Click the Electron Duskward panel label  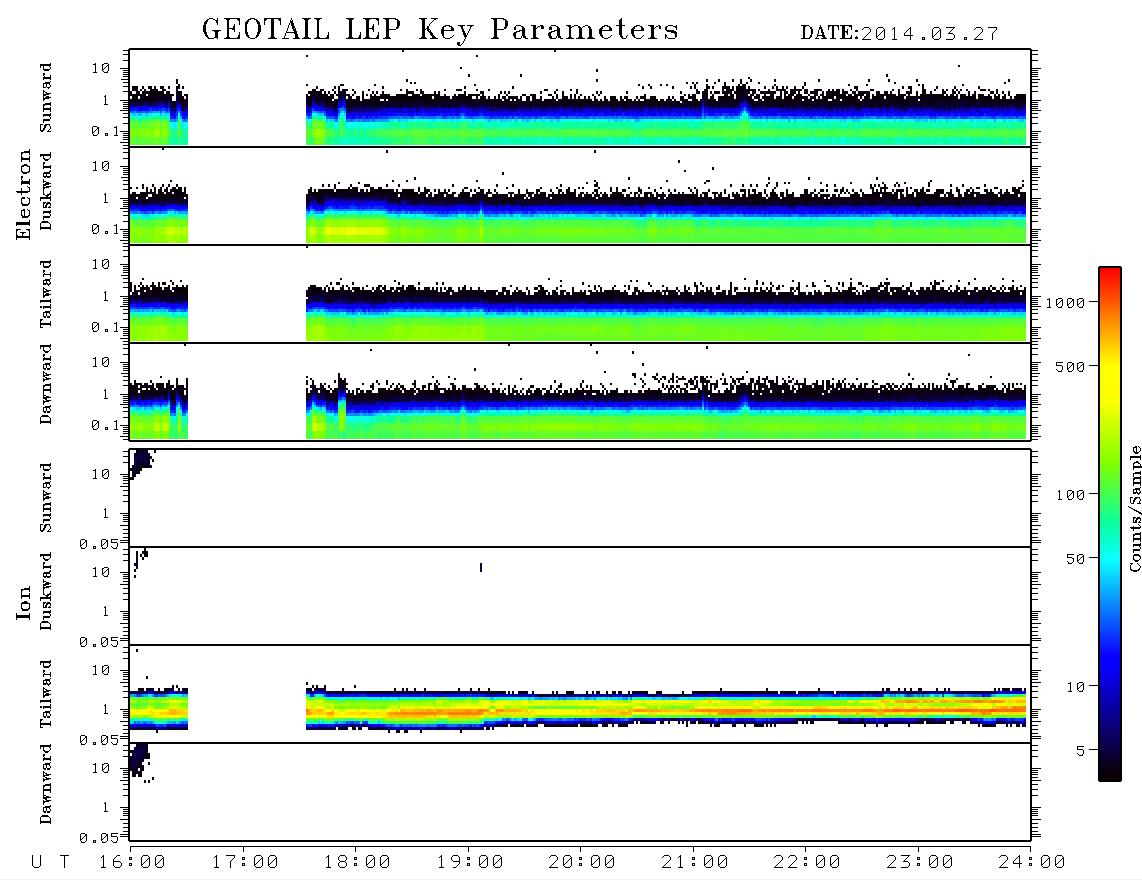tap(46, 191)
